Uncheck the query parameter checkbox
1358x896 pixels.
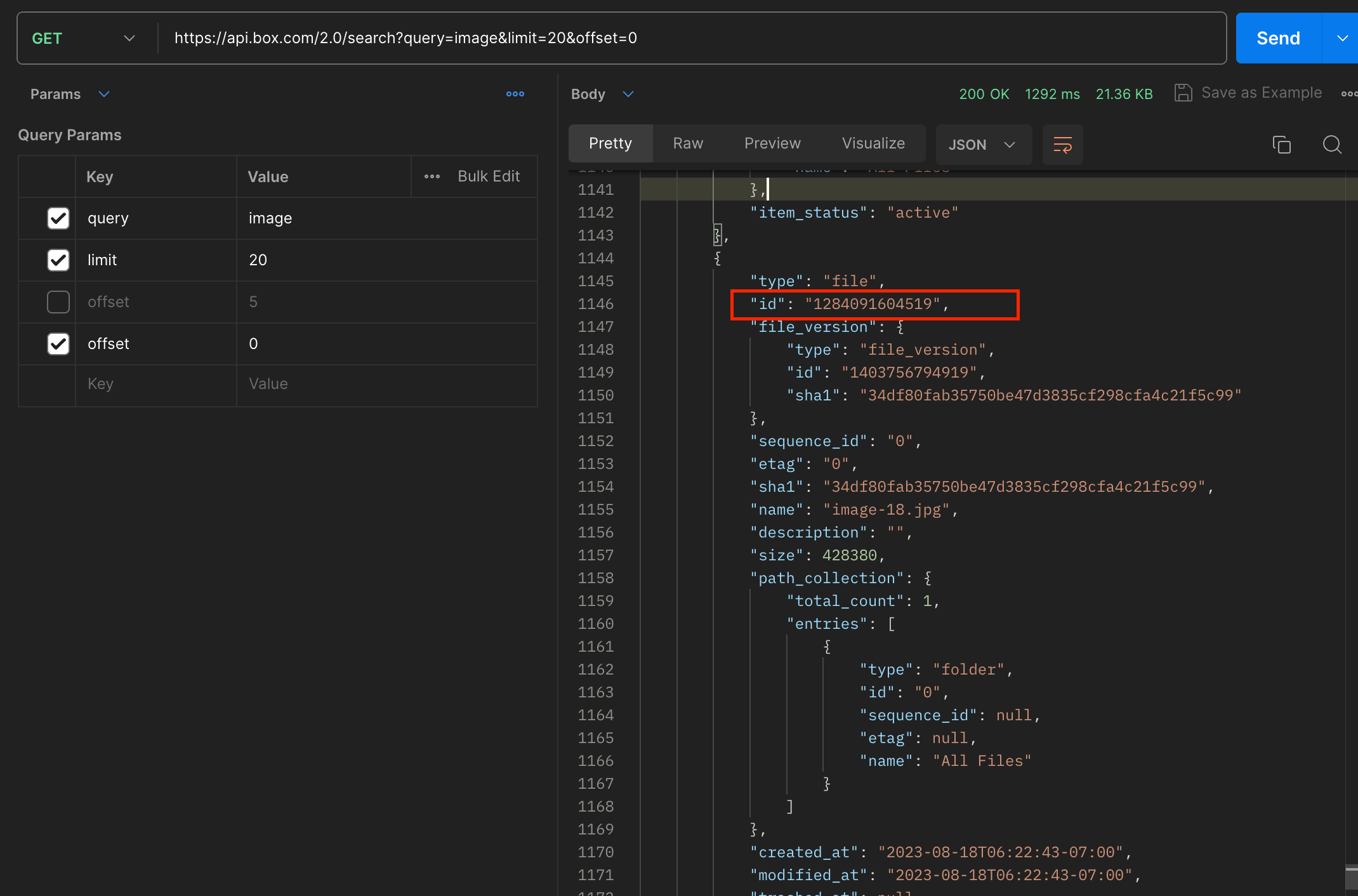[x=58, y=218]
